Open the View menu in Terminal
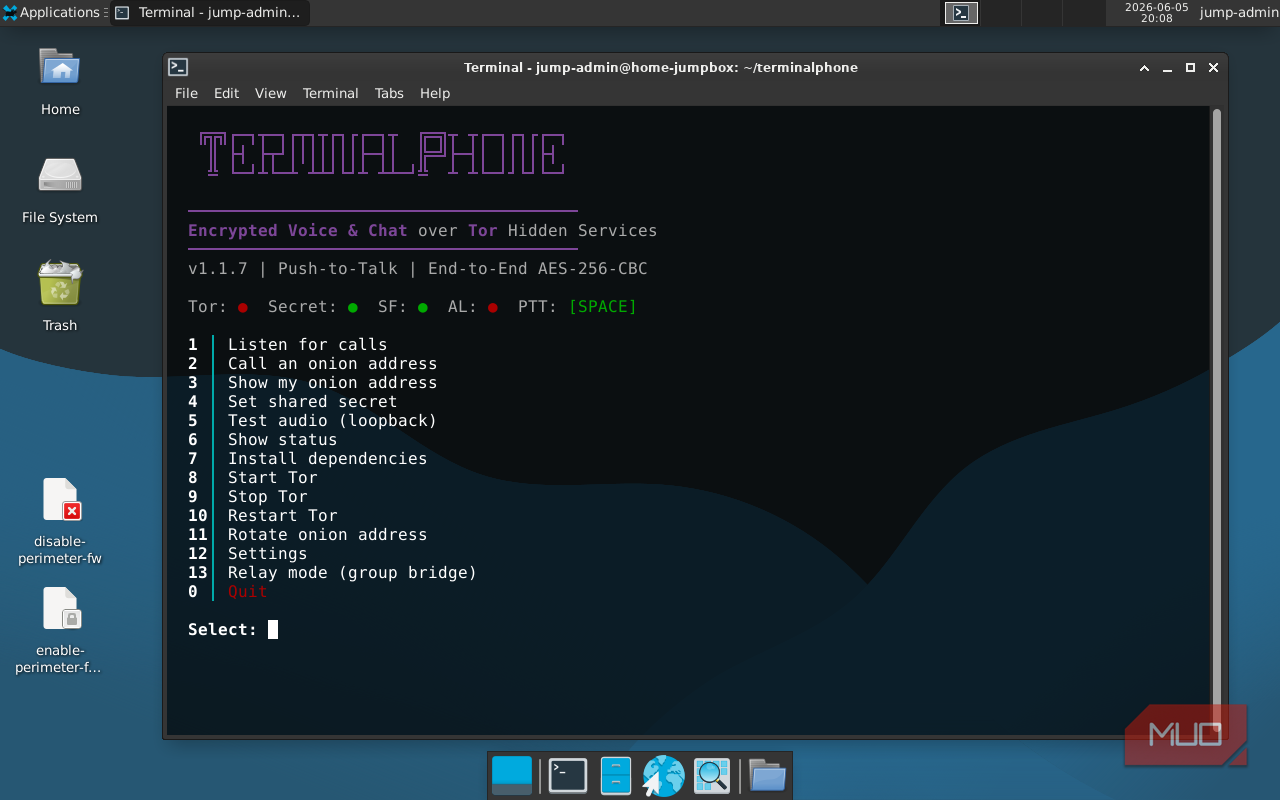This screenshot has height=800, width=1280. click(x=270, y=93)
